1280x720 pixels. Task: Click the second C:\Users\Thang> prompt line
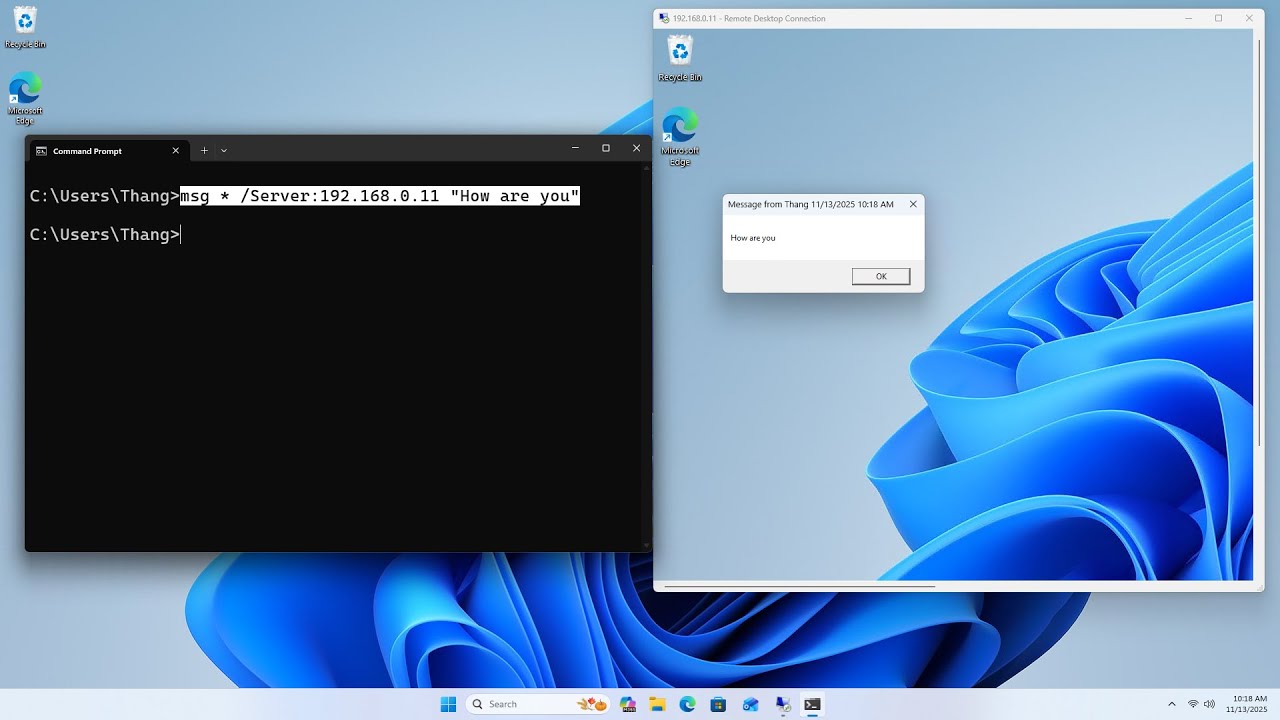click(x=104, y=234)
